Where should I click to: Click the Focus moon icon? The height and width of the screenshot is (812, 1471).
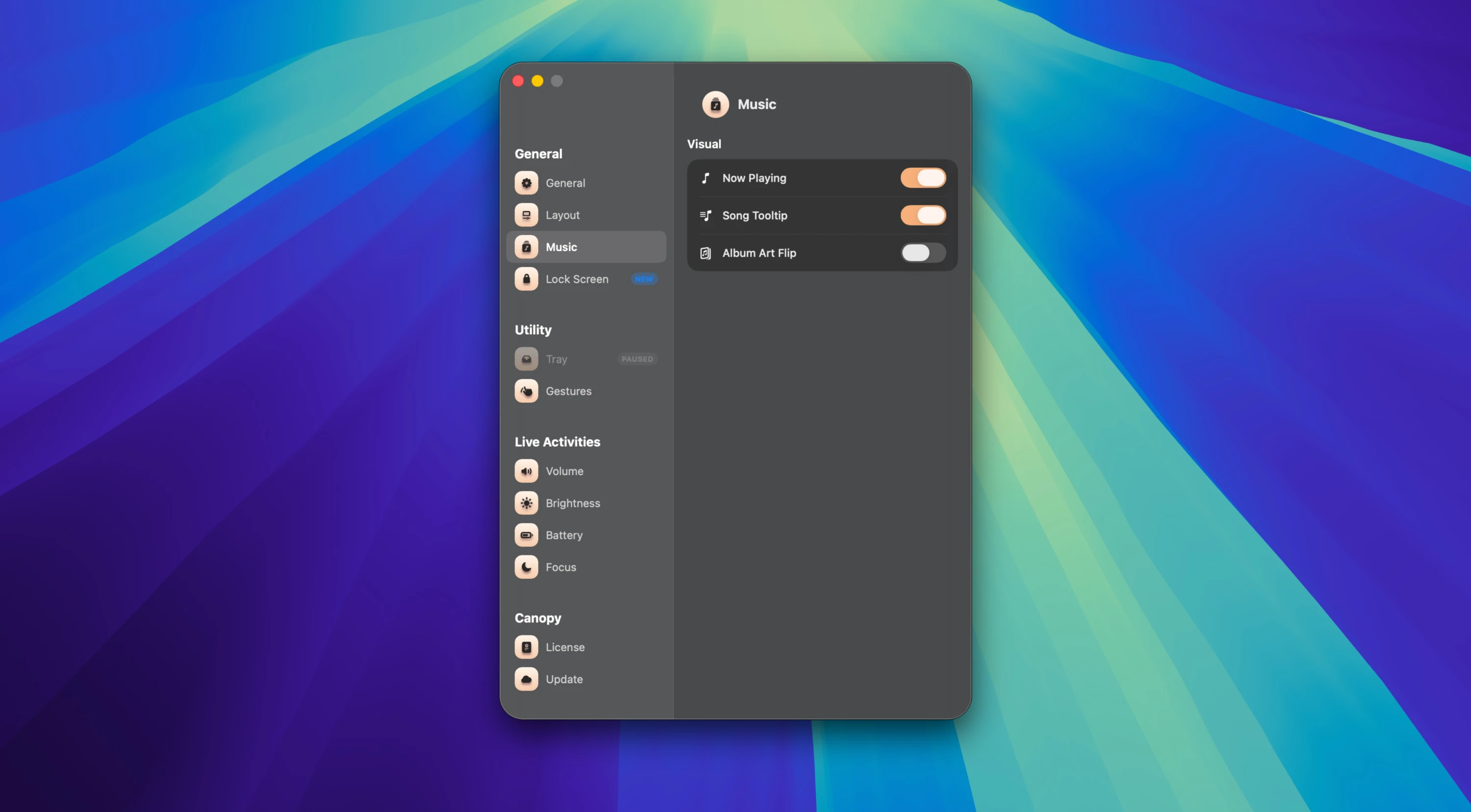(526, 566)
